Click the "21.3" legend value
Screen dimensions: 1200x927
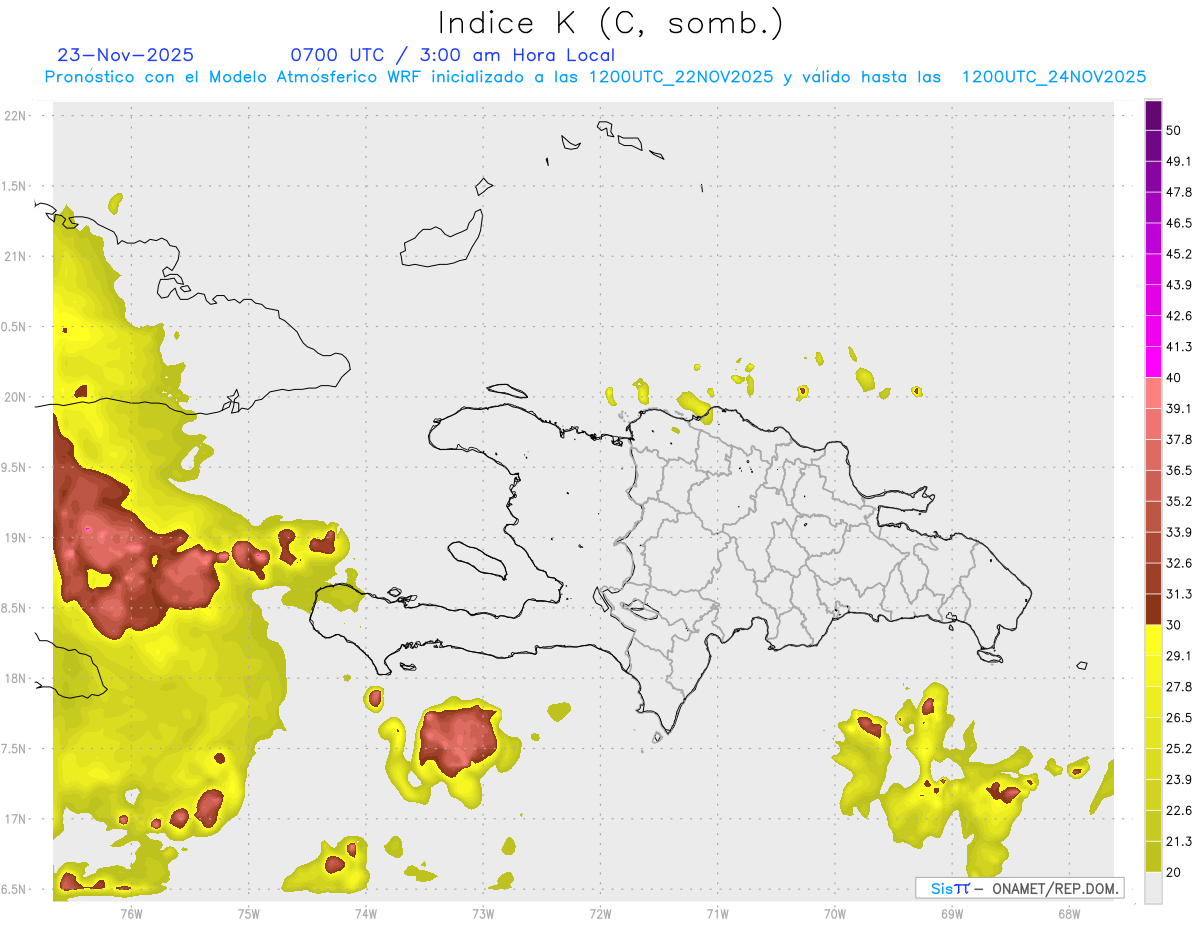point(1179,842)
